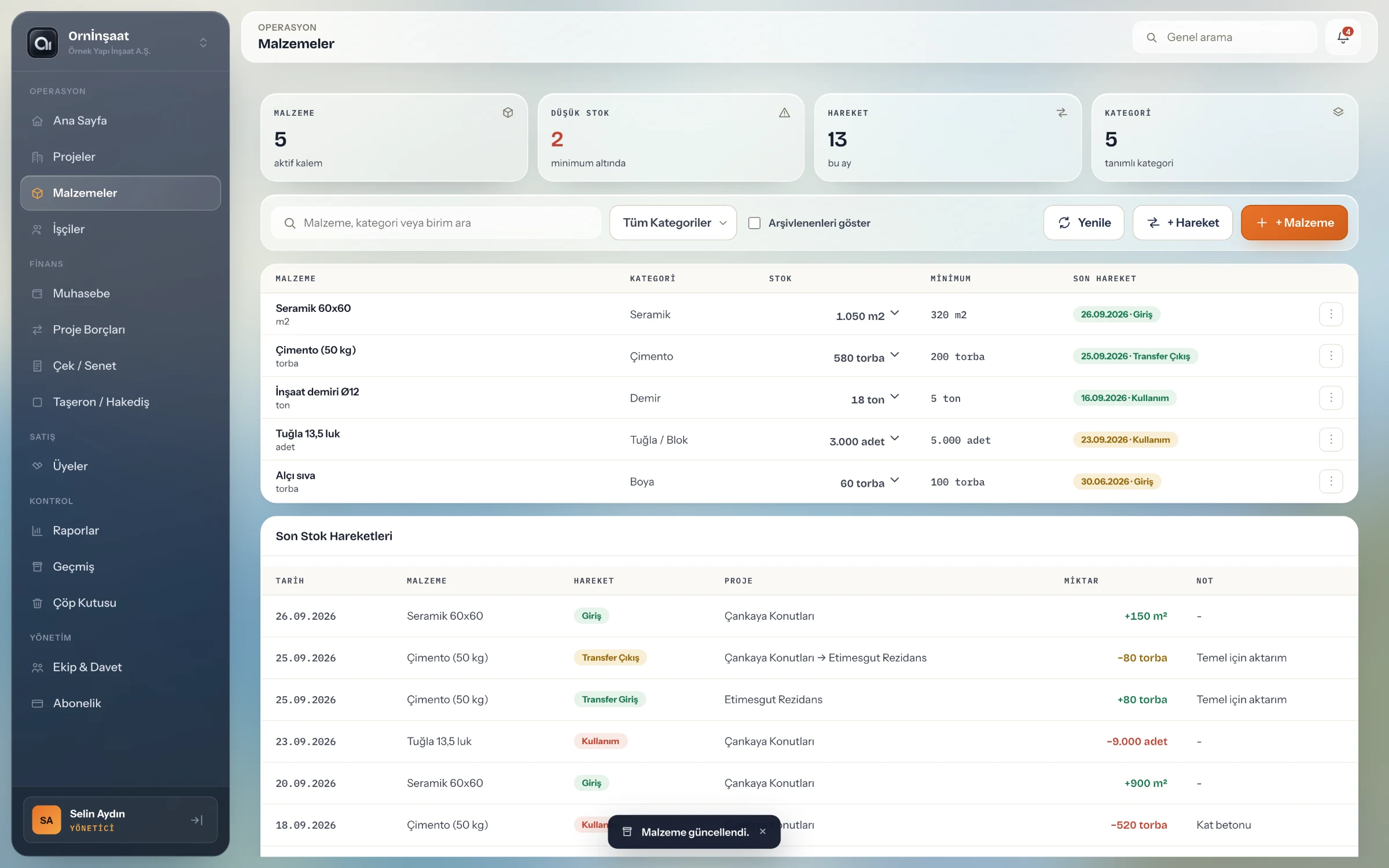Screen dimensions: 1389x868
Task: Expand the organization switcher next to Orninşaat
Action: pyautogui.click(x=203, y=43)
